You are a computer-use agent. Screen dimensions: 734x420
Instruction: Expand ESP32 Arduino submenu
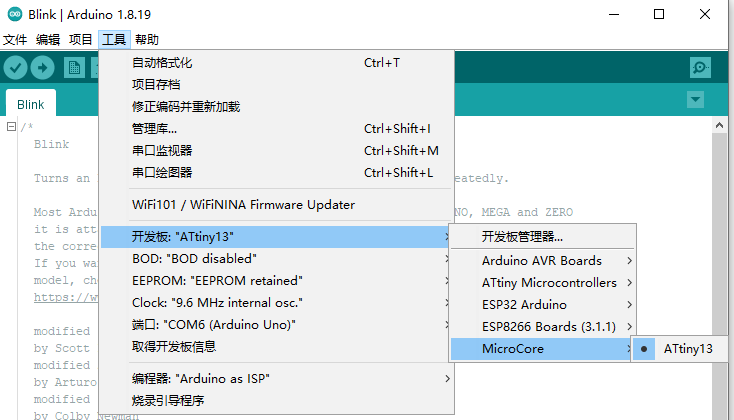tap(543, 305)
